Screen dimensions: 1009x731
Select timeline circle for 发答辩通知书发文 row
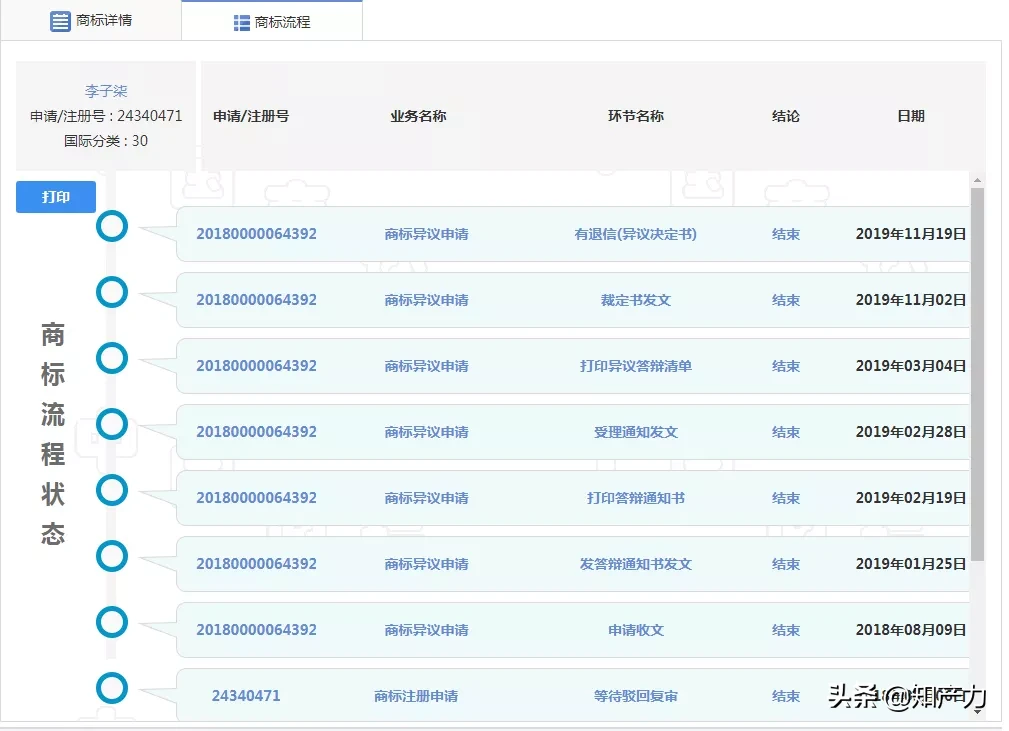pos(112,556)
